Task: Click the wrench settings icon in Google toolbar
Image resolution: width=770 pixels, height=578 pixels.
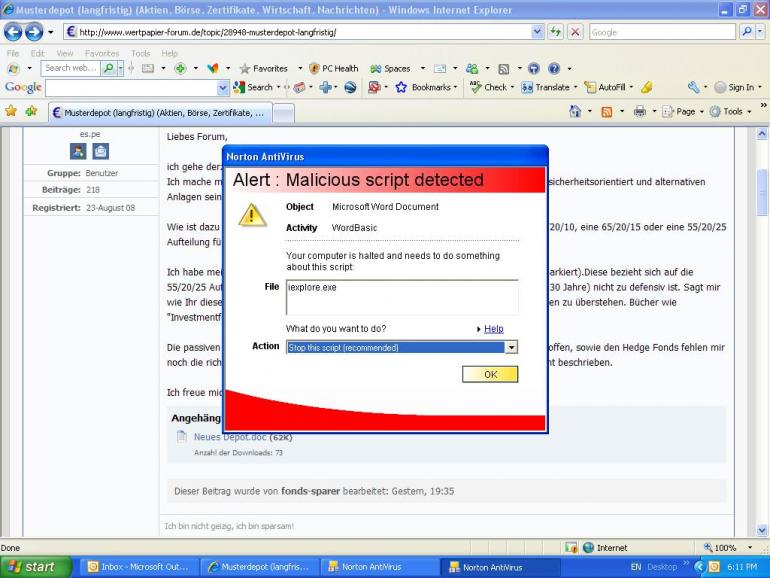Action: point(693,87)
